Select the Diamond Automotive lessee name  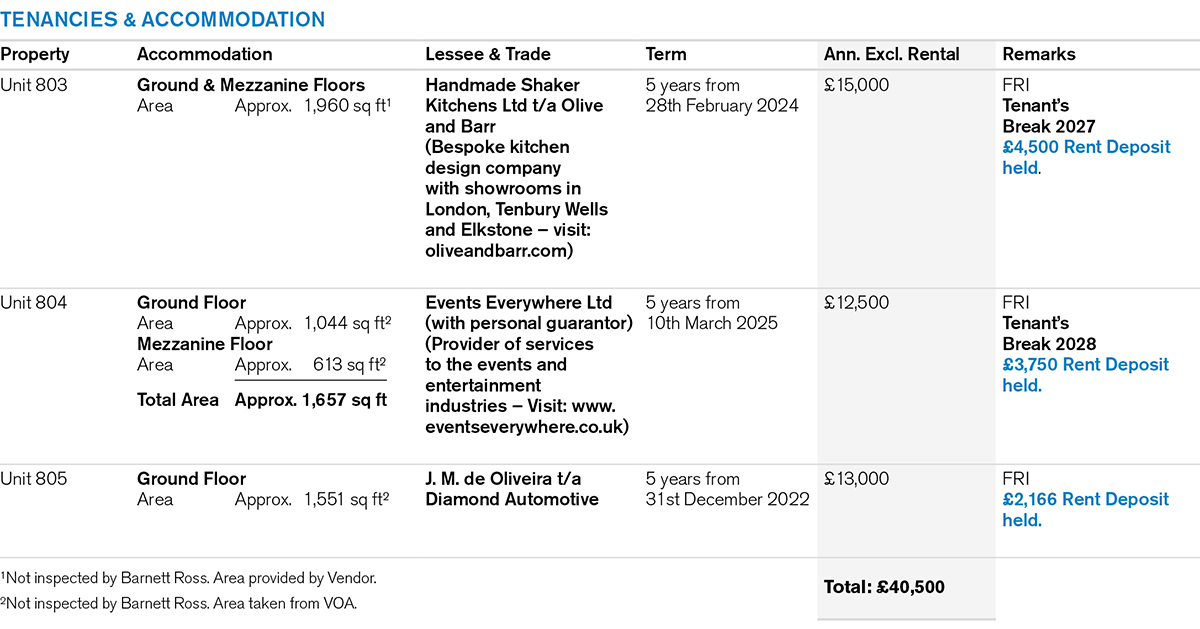pyautogui.click(x=512, y=499)
